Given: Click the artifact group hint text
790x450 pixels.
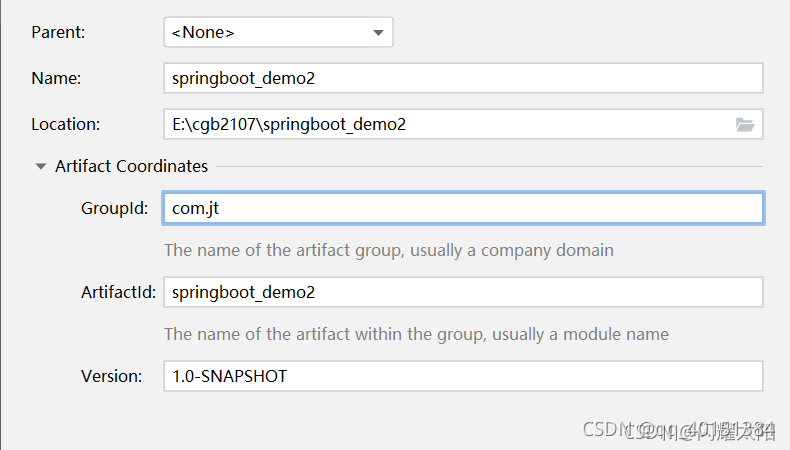Looking at the screenshot, I should pos(389,250).
